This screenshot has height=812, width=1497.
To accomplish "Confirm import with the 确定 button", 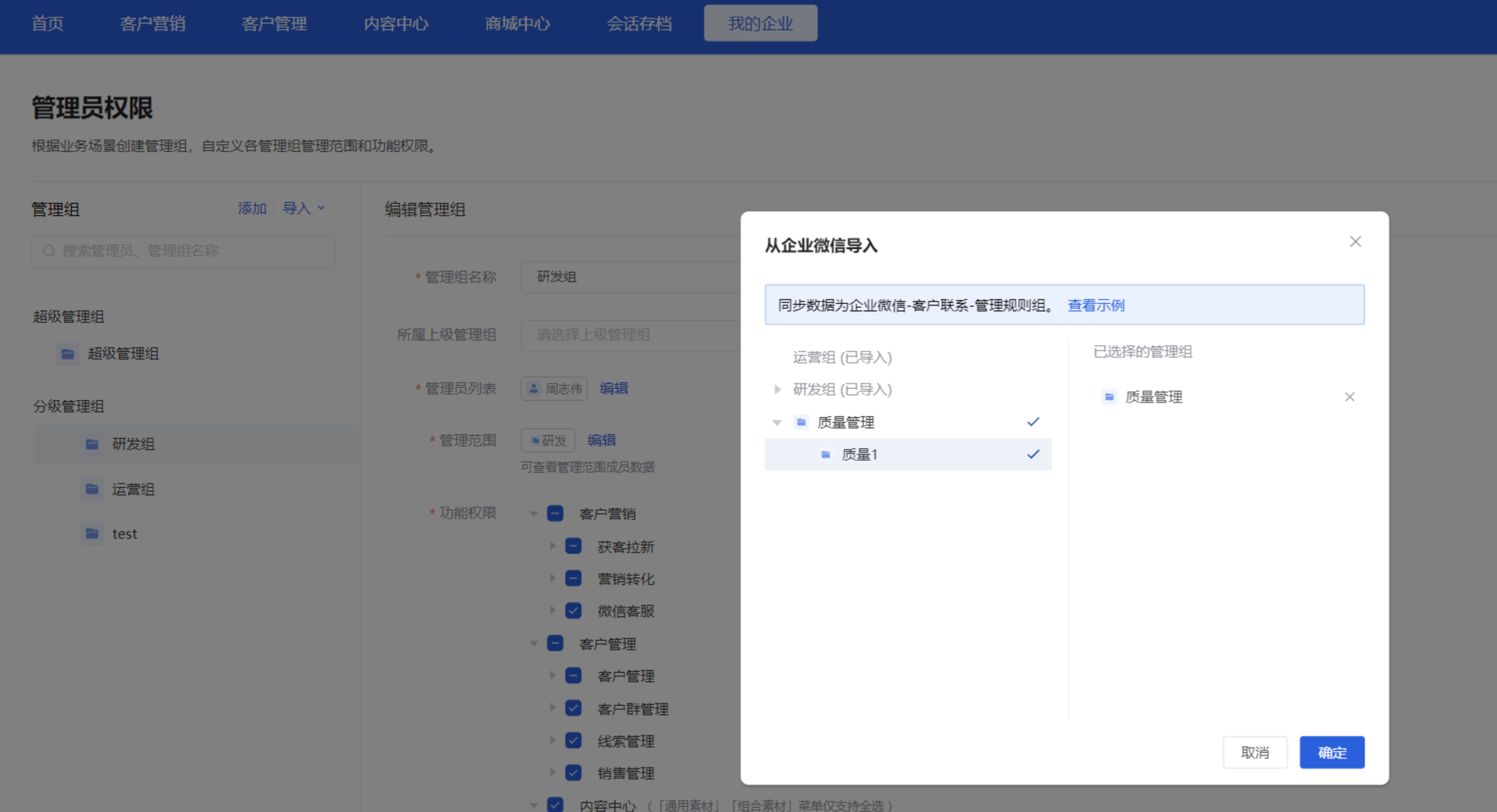I will (1332, 753).
